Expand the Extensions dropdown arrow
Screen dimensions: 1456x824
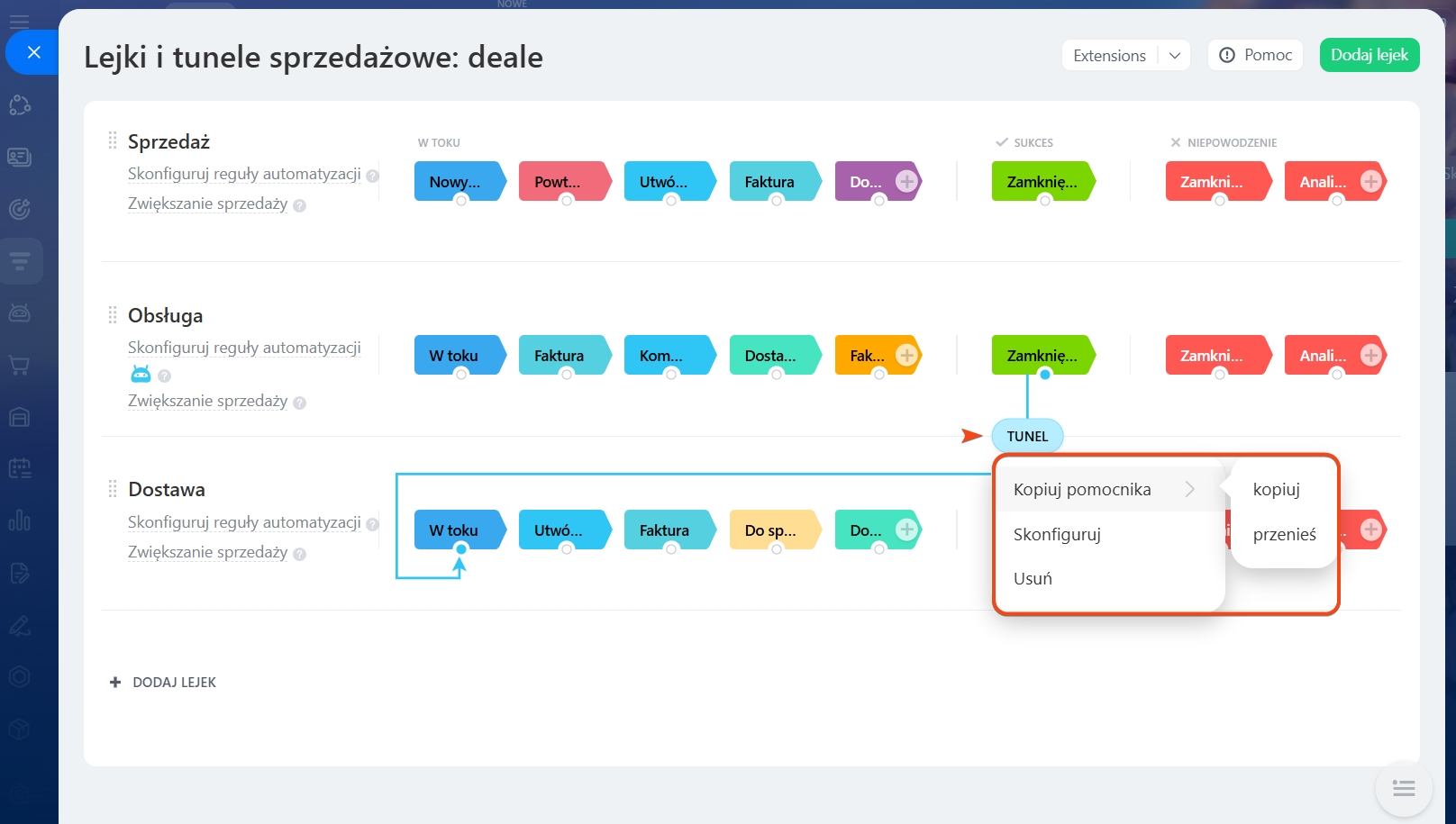coord(1174,55)
